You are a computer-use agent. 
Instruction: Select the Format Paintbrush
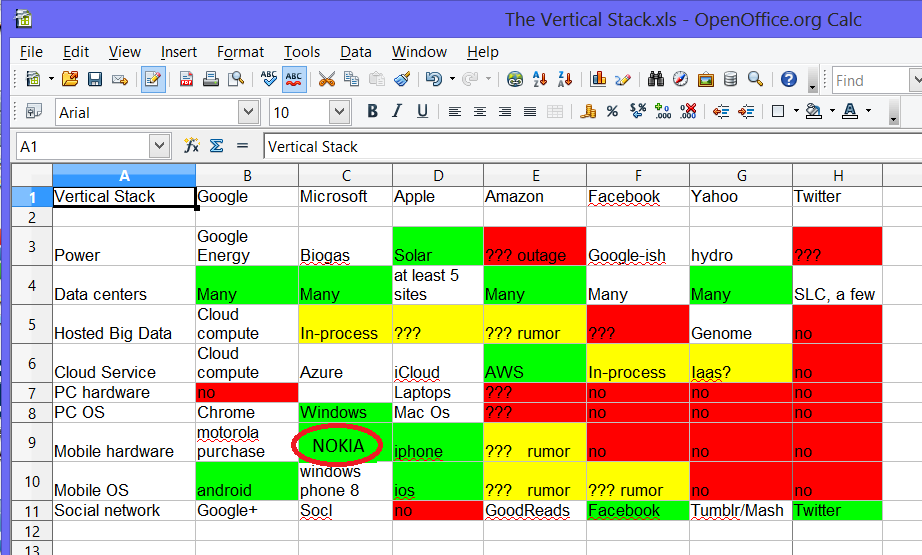pyautogui.click(x=402, y=79)
